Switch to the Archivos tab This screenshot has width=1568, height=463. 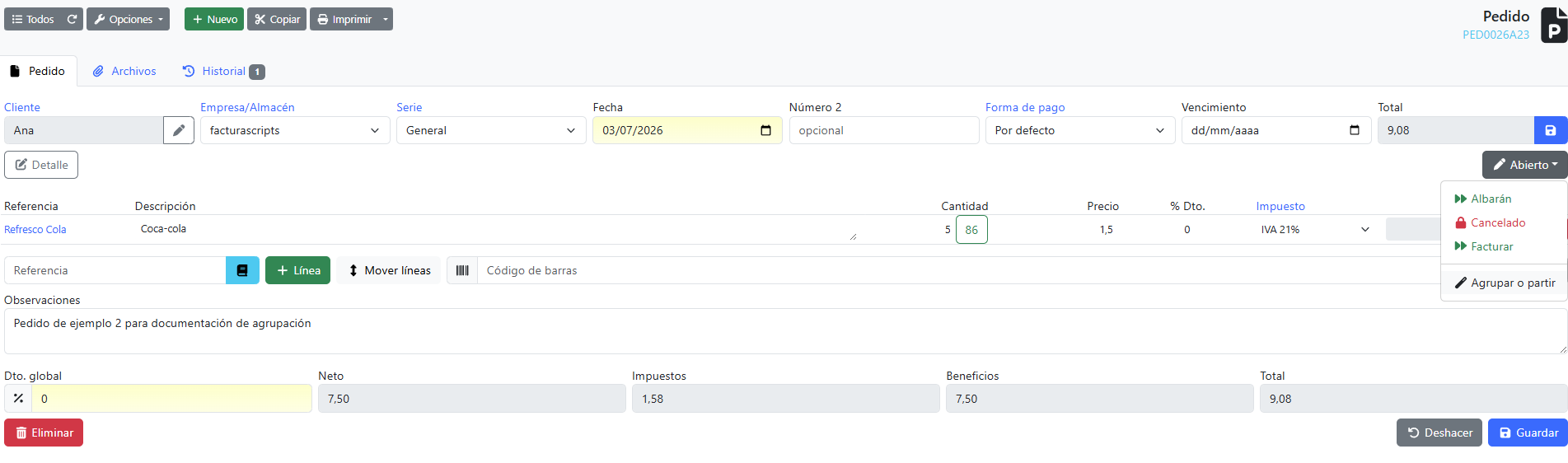point(124,72)
